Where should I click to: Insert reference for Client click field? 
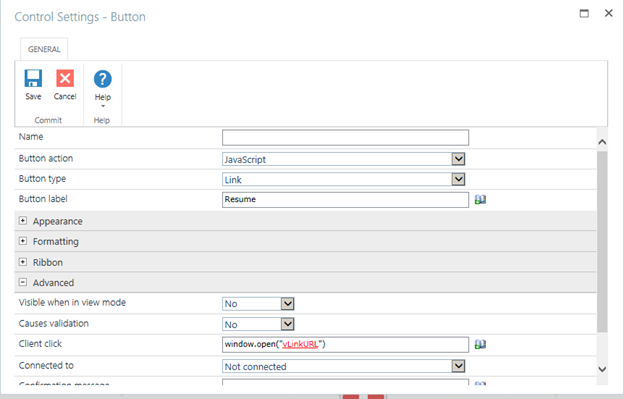[480, 344]
